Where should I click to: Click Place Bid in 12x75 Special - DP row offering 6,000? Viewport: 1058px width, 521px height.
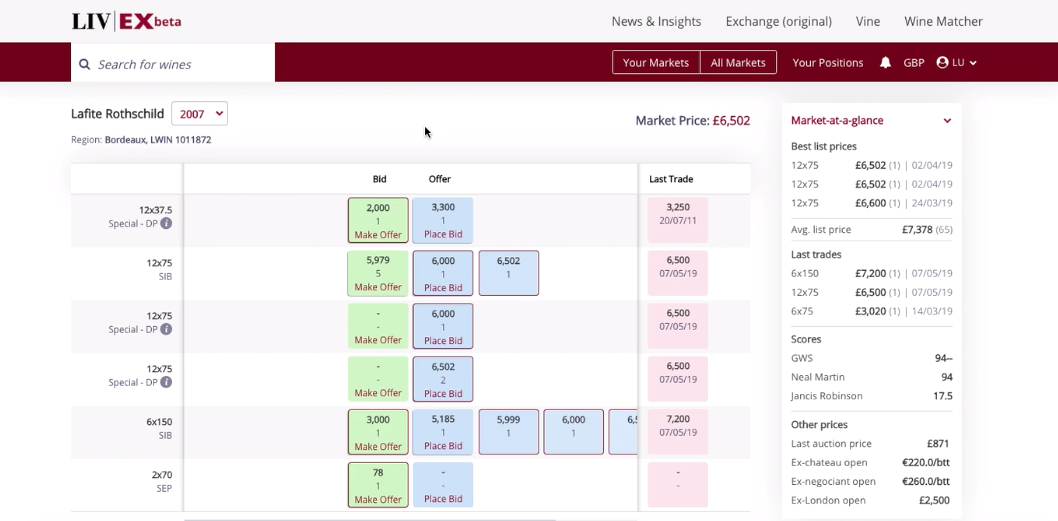(443, 341)
